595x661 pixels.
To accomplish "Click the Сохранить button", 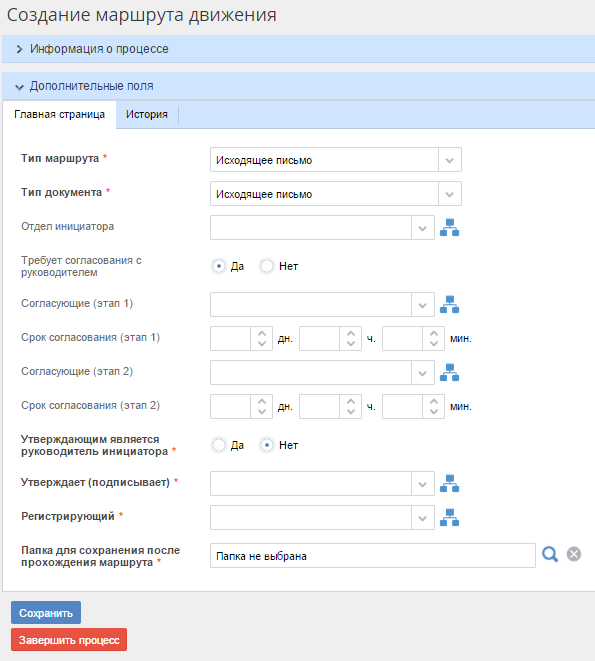I will (46, 613).
